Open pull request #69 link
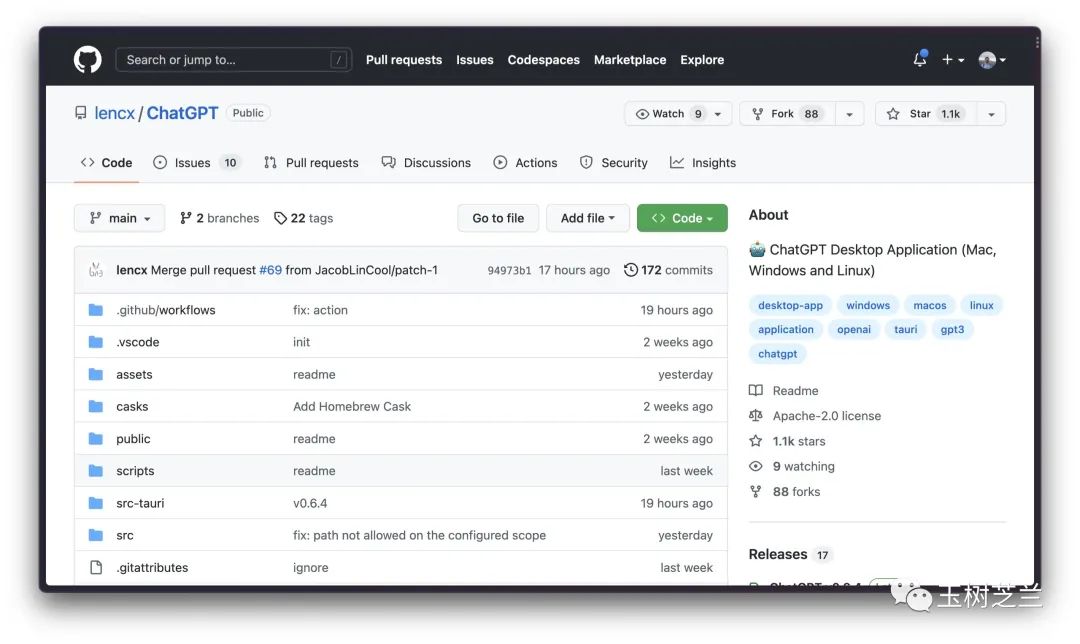 coord(271,271)
